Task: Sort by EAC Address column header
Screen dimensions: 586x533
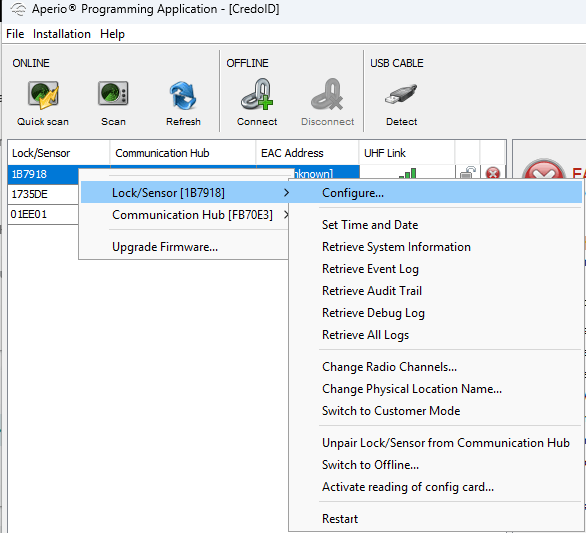Action: point(307,153)
